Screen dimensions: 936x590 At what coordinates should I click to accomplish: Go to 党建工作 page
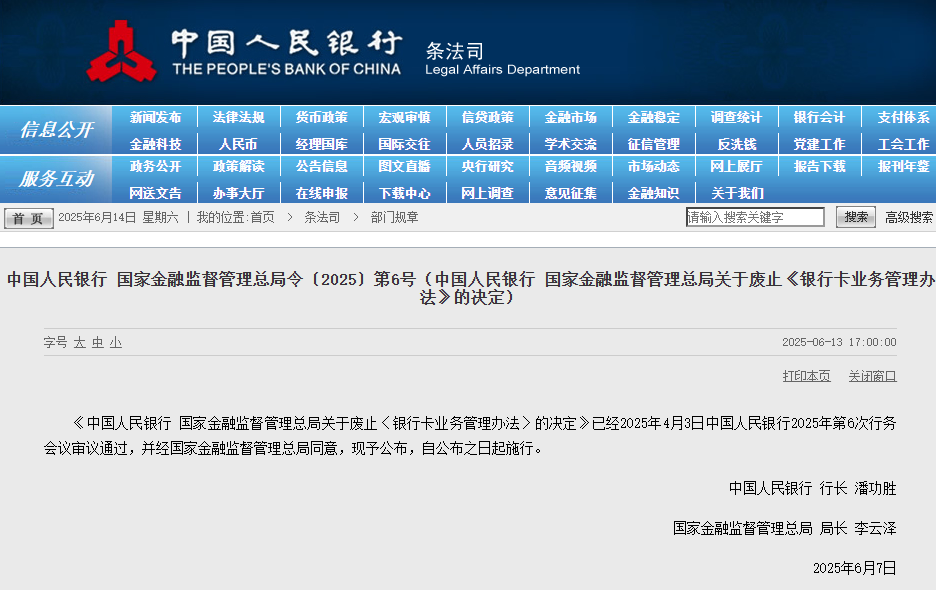[819, 145]
